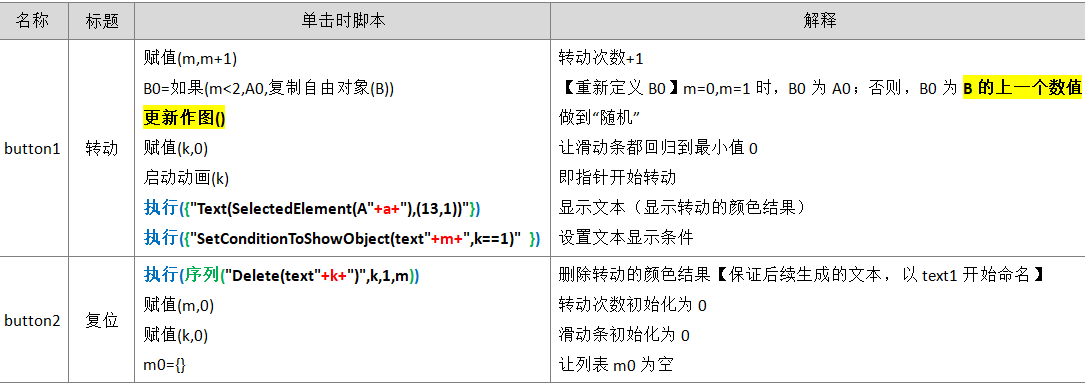Viewport: 1085px width, 385px height.
Task: Click explanation 转动次数初始化为 0
Action: 632,305
